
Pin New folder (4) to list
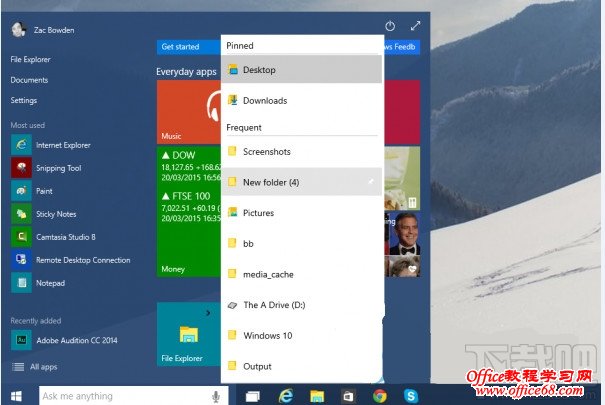tap(371, 181)
